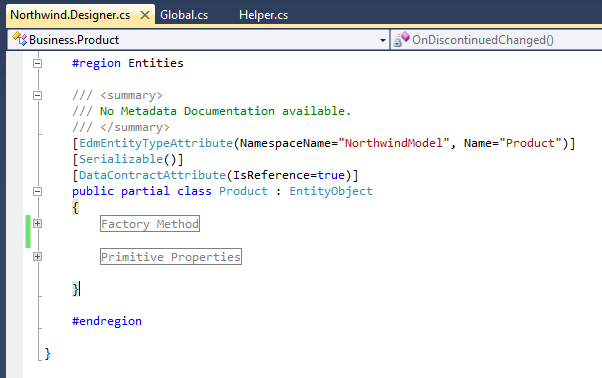
Task: Click the 'partial' keyword
Action: [145, 191]
